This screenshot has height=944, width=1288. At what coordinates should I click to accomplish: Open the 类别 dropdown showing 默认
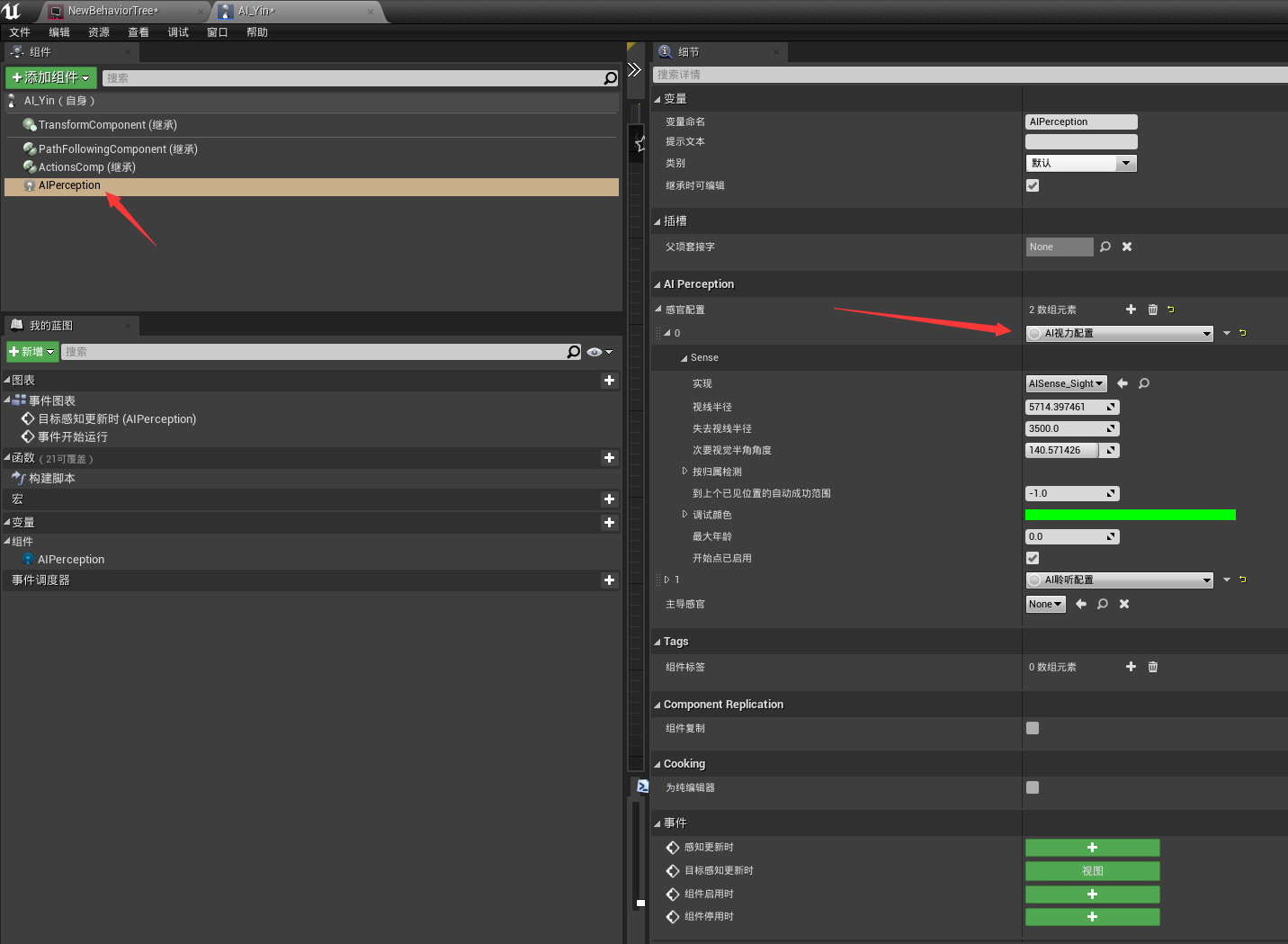[1081, 163]
